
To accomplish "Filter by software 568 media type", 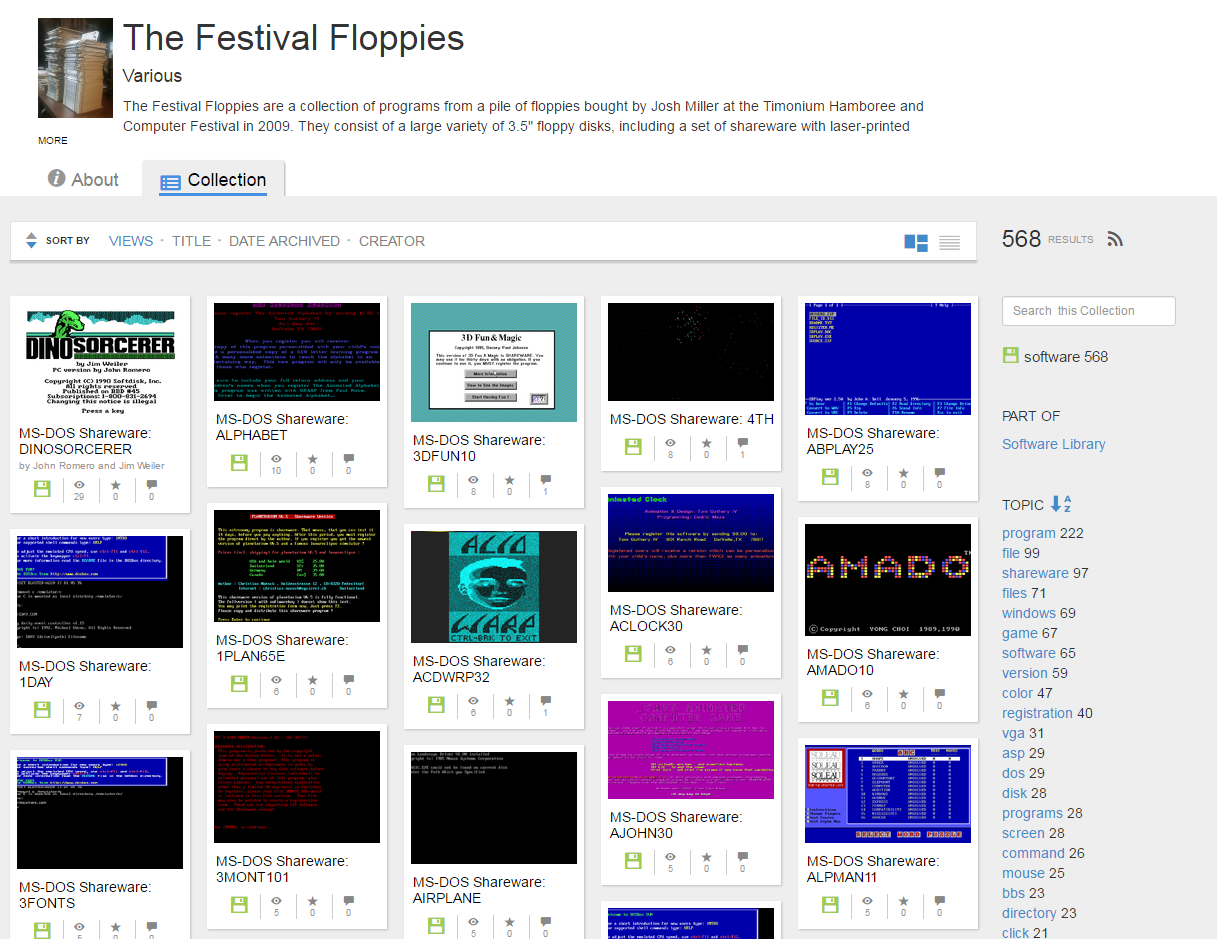I will [1055, 357].
